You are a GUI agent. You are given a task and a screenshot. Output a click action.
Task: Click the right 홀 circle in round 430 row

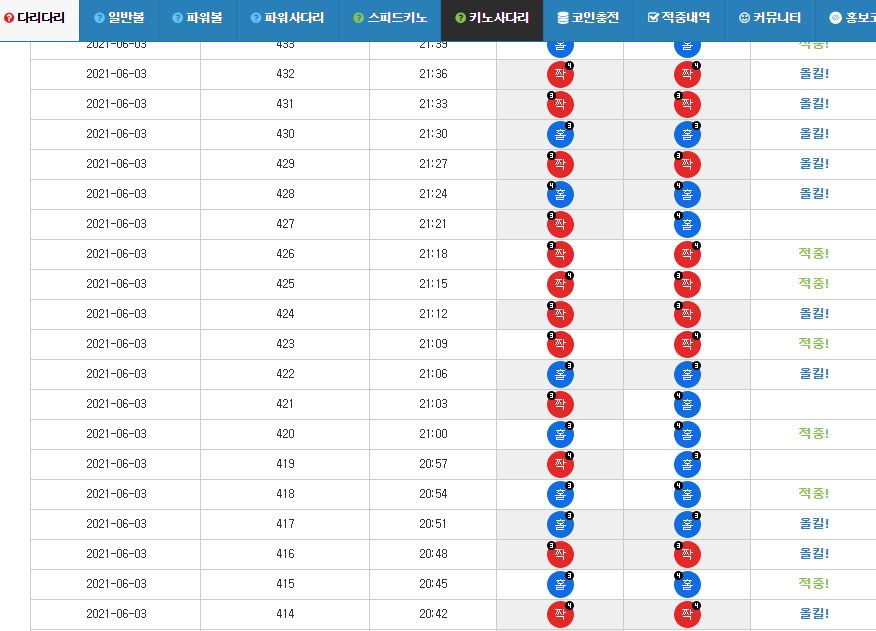point(687,134)
